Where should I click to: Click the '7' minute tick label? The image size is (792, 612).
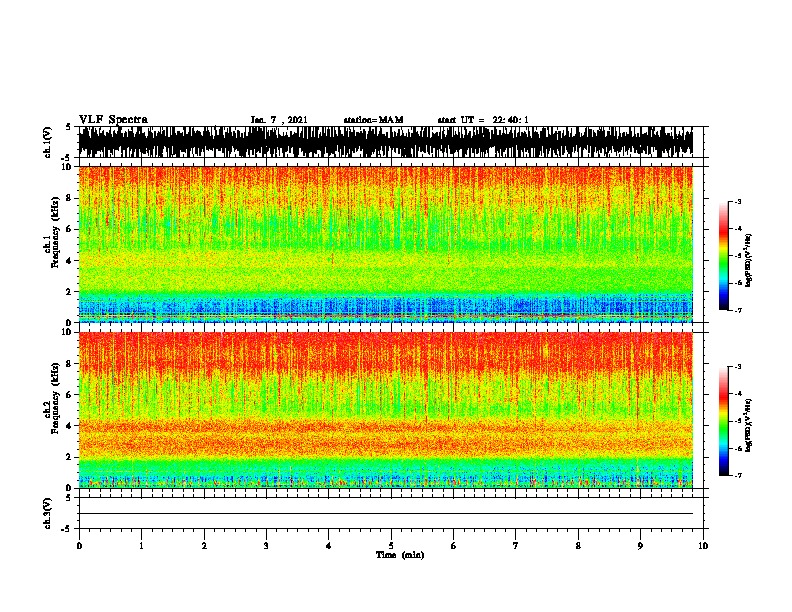point(516,546)
